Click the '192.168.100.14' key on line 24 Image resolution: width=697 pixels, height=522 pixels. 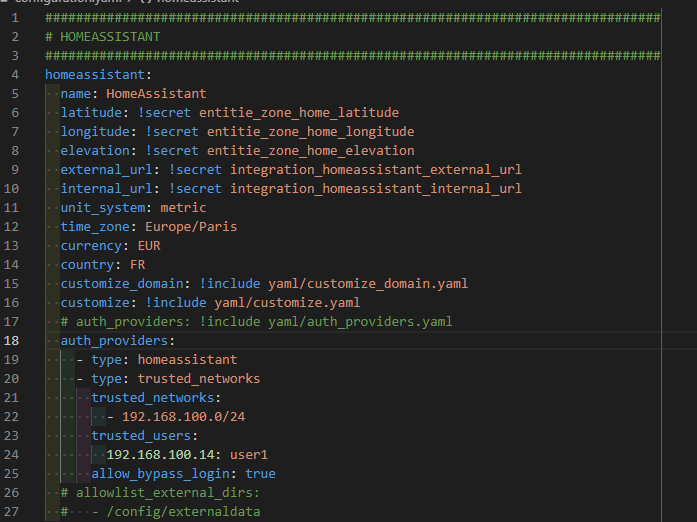point(160,455)
